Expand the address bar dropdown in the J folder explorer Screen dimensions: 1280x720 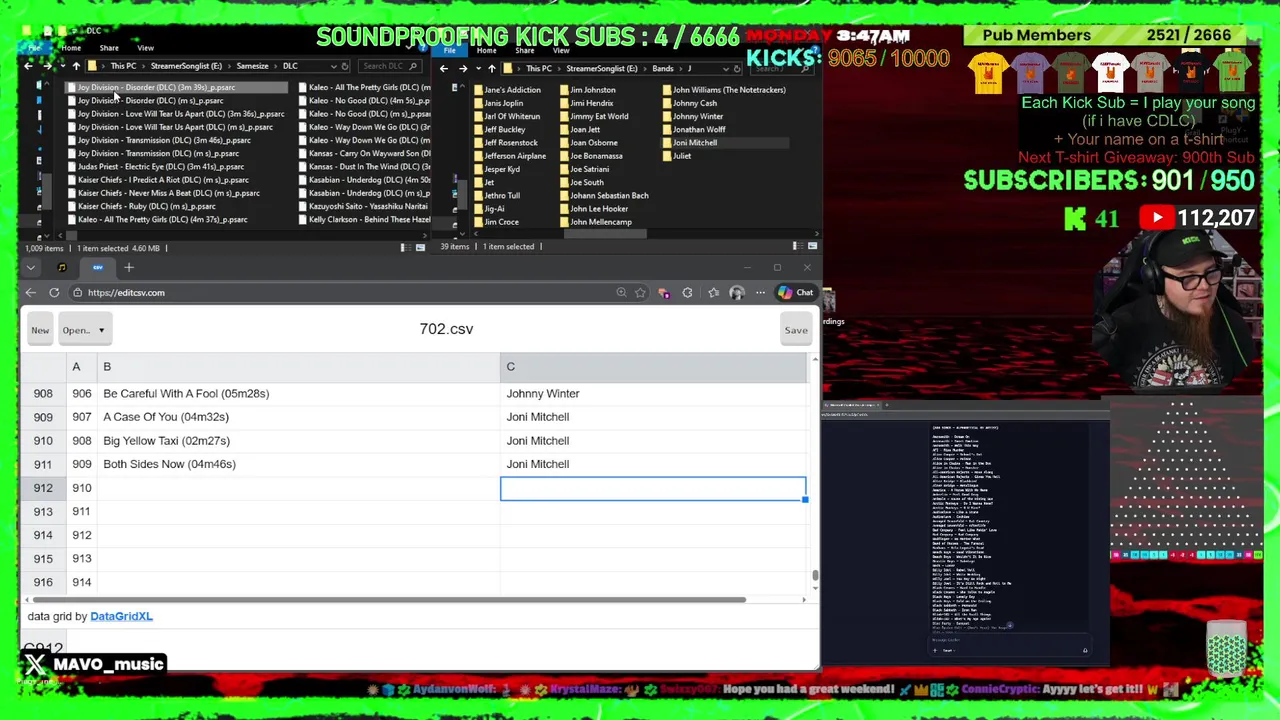pyautogui.click(x=728, y=69)
